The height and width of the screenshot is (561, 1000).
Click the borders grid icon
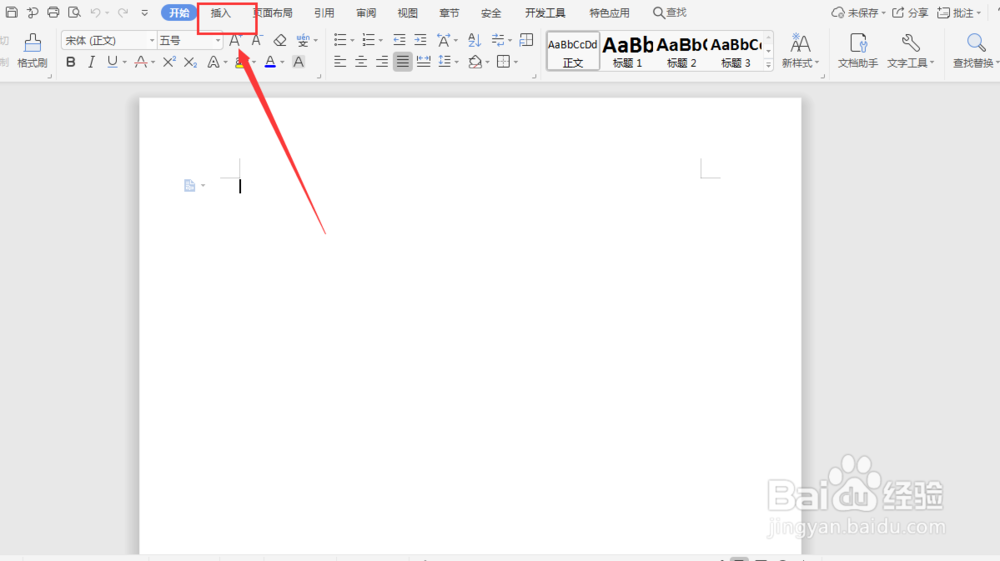click(x=504, y=62)
